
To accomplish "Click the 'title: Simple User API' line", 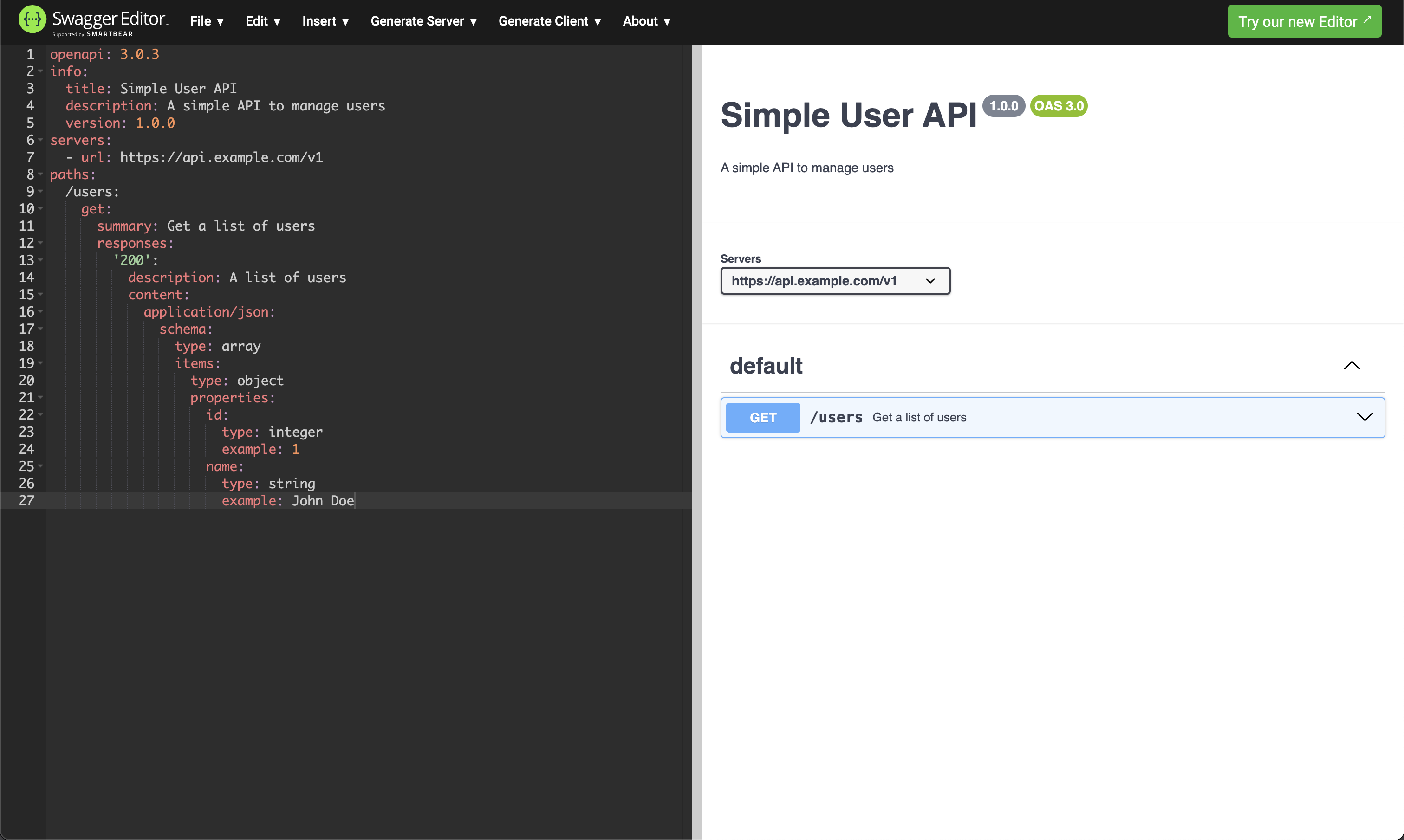I will point(151,89).
